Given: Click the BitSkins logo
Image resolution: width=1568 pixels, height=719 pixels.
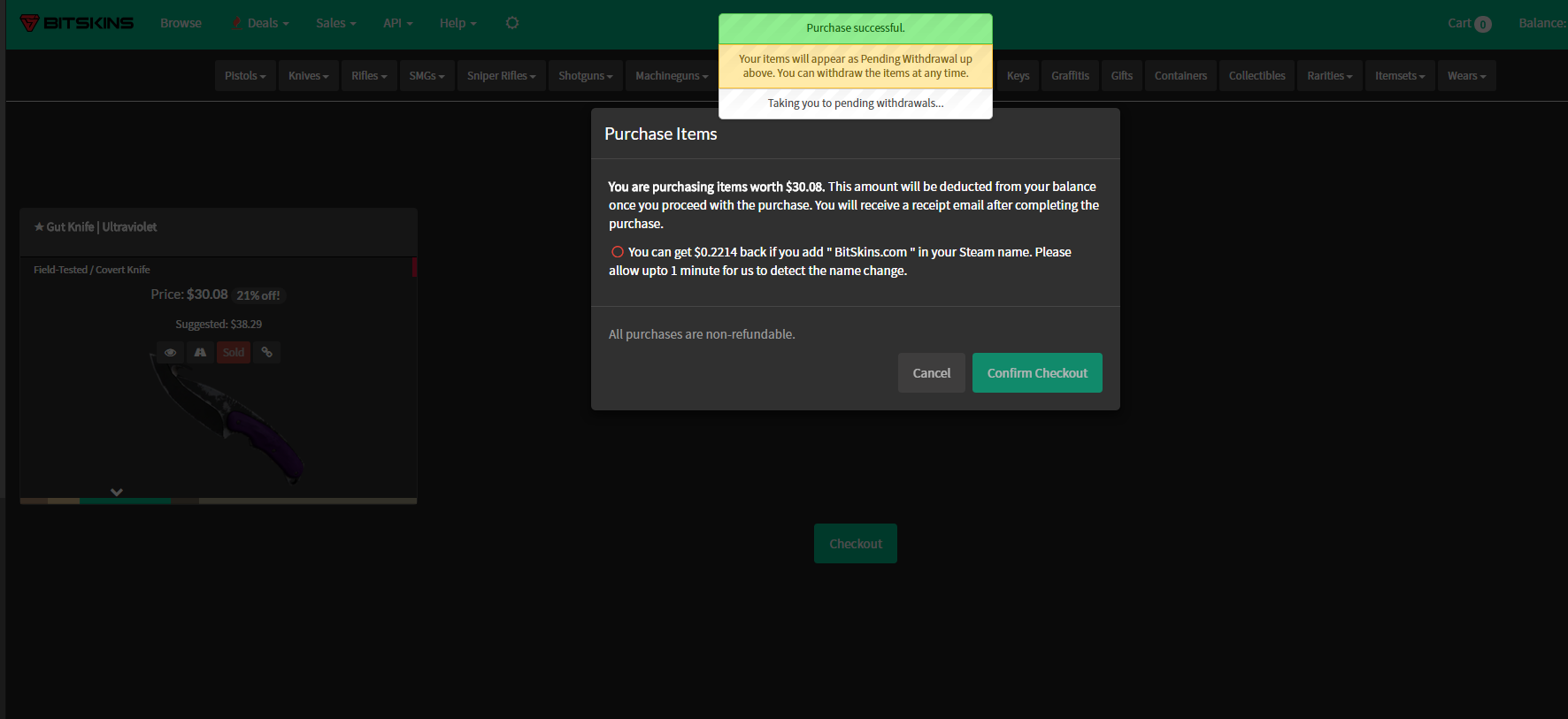Looking at the screenshot, I should coord(77,23).
